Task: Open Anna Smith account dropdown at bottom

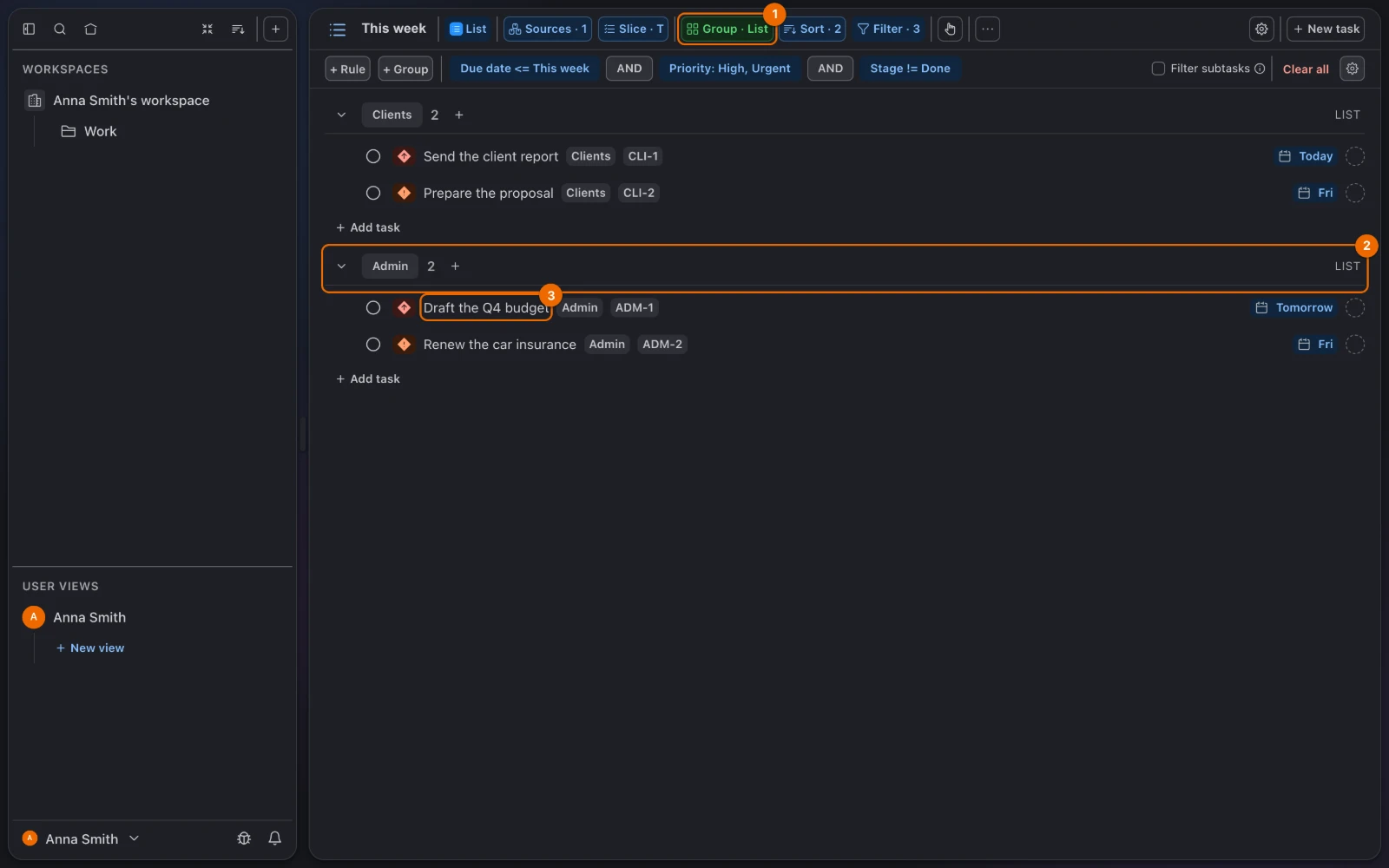Action: click(81, 838)
